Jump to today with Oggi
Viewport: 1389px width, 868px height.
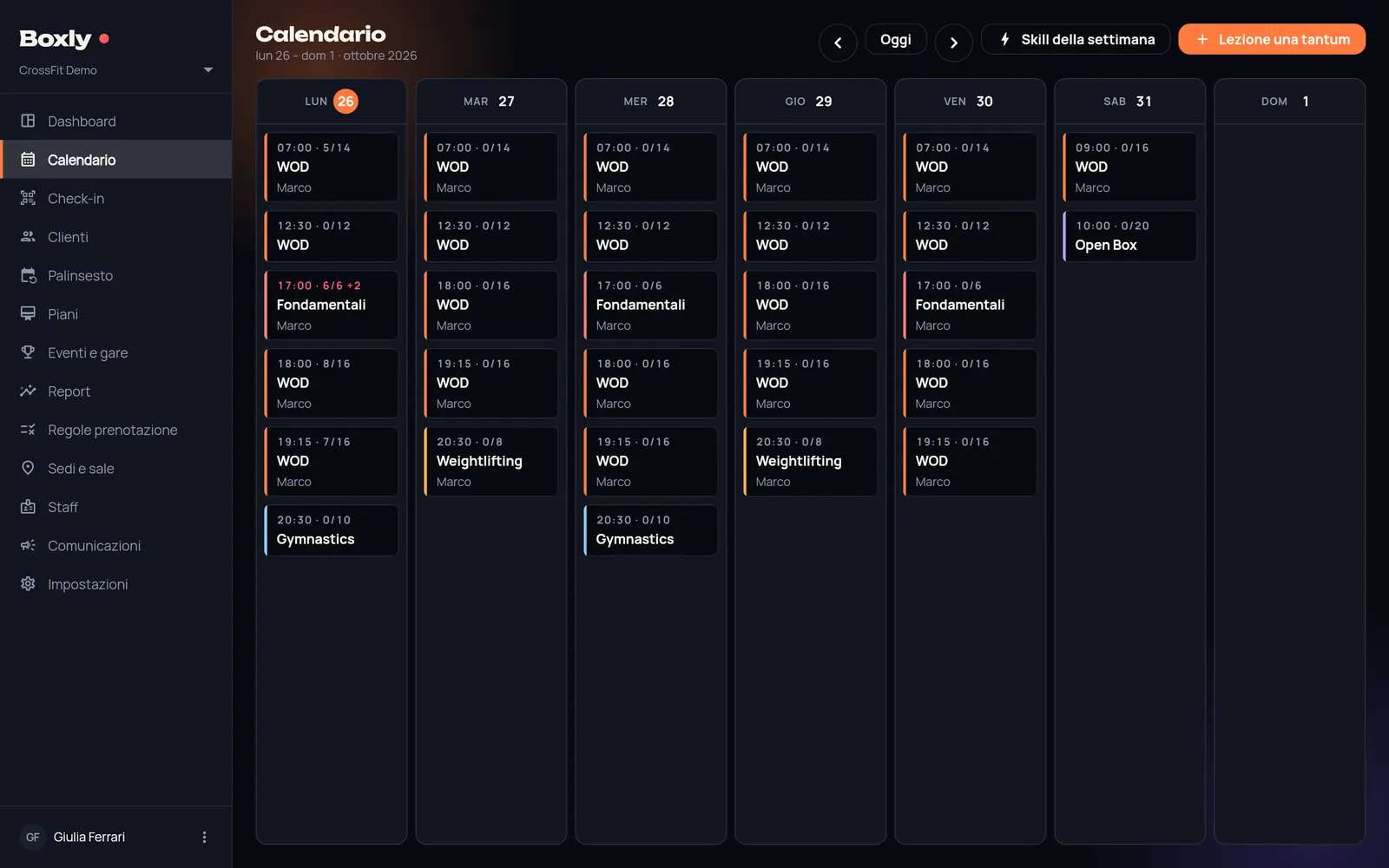tap(896, 39)
